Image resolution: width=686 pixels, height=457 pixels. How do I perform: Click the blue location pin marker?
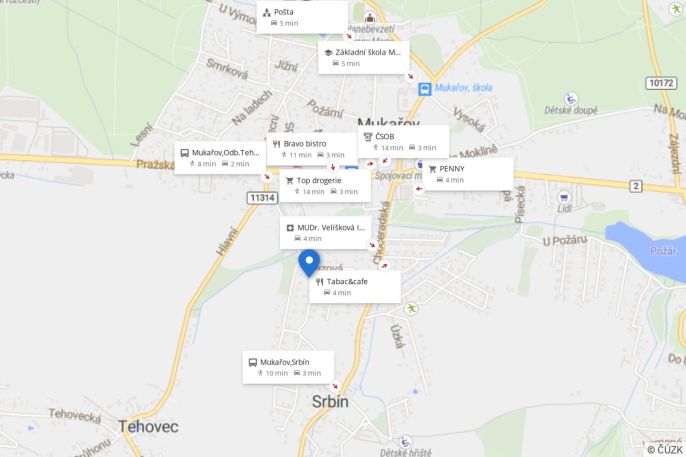(309, 263)
